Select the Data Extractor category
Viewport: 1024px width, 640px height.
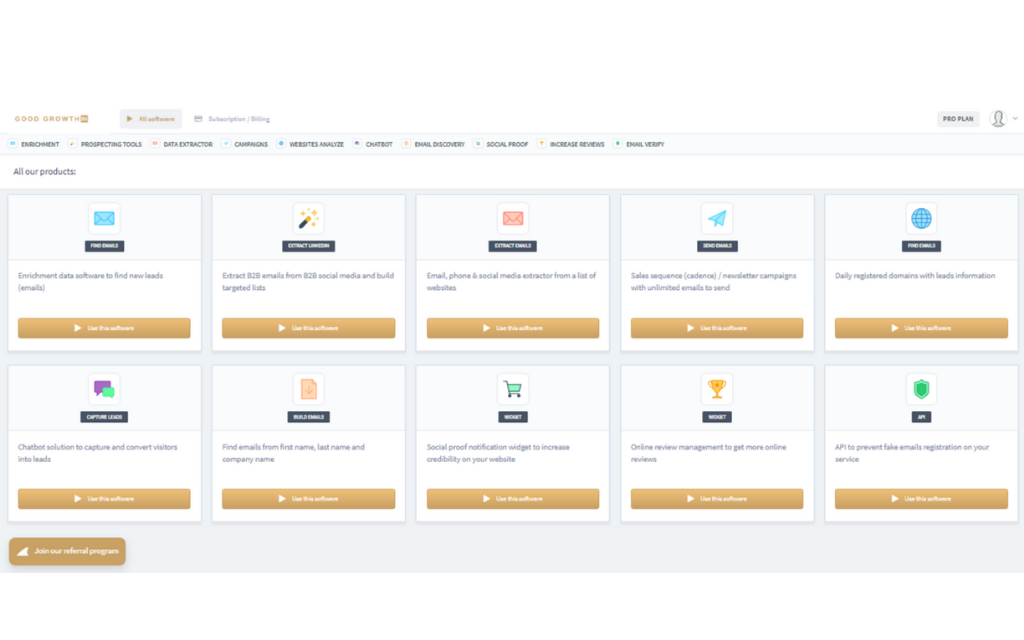(x=182, y=144)
